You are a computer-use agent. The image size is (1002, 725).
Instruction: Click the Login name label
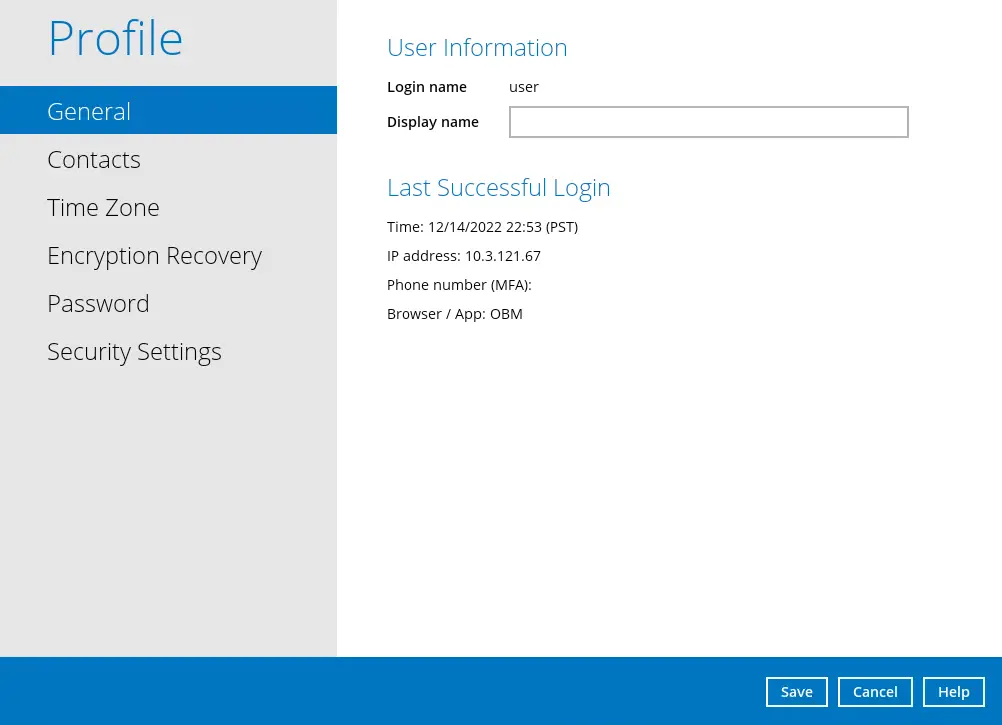[427, 87]
